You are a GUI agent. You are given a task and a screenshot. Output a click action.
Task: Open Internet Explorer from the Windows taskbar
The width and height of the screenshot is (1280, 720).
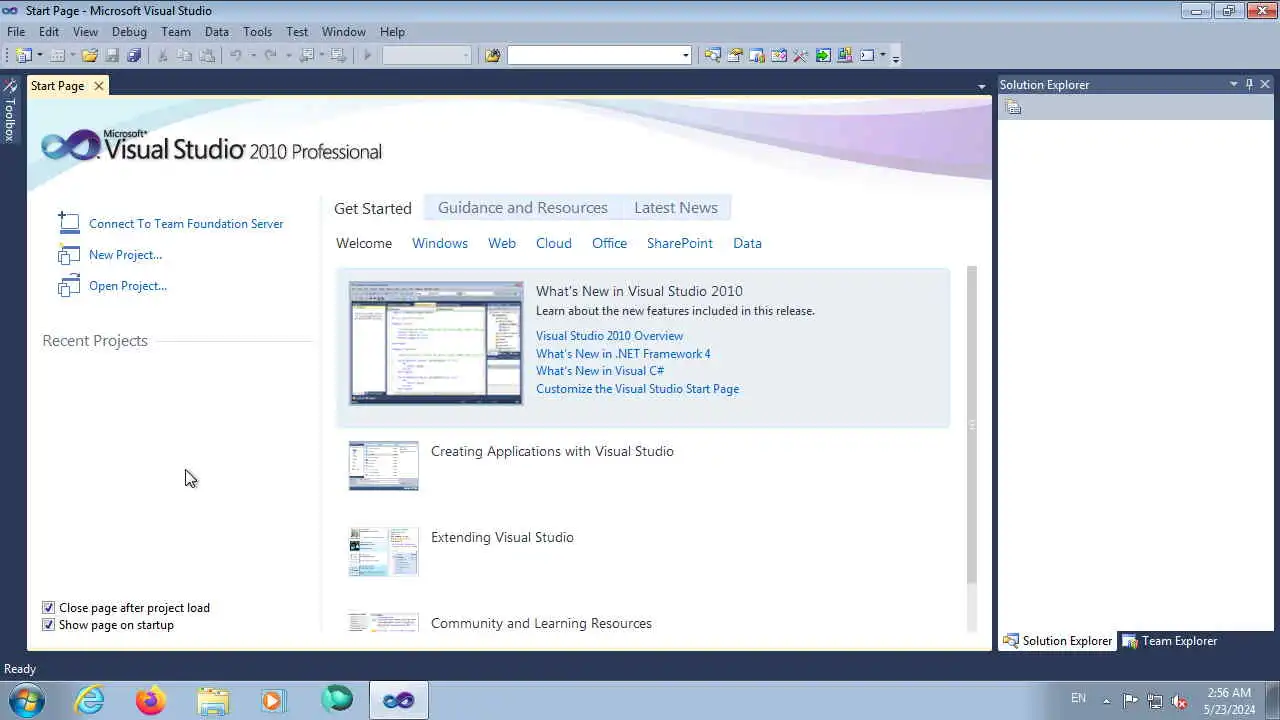click(x=90, y=700)
